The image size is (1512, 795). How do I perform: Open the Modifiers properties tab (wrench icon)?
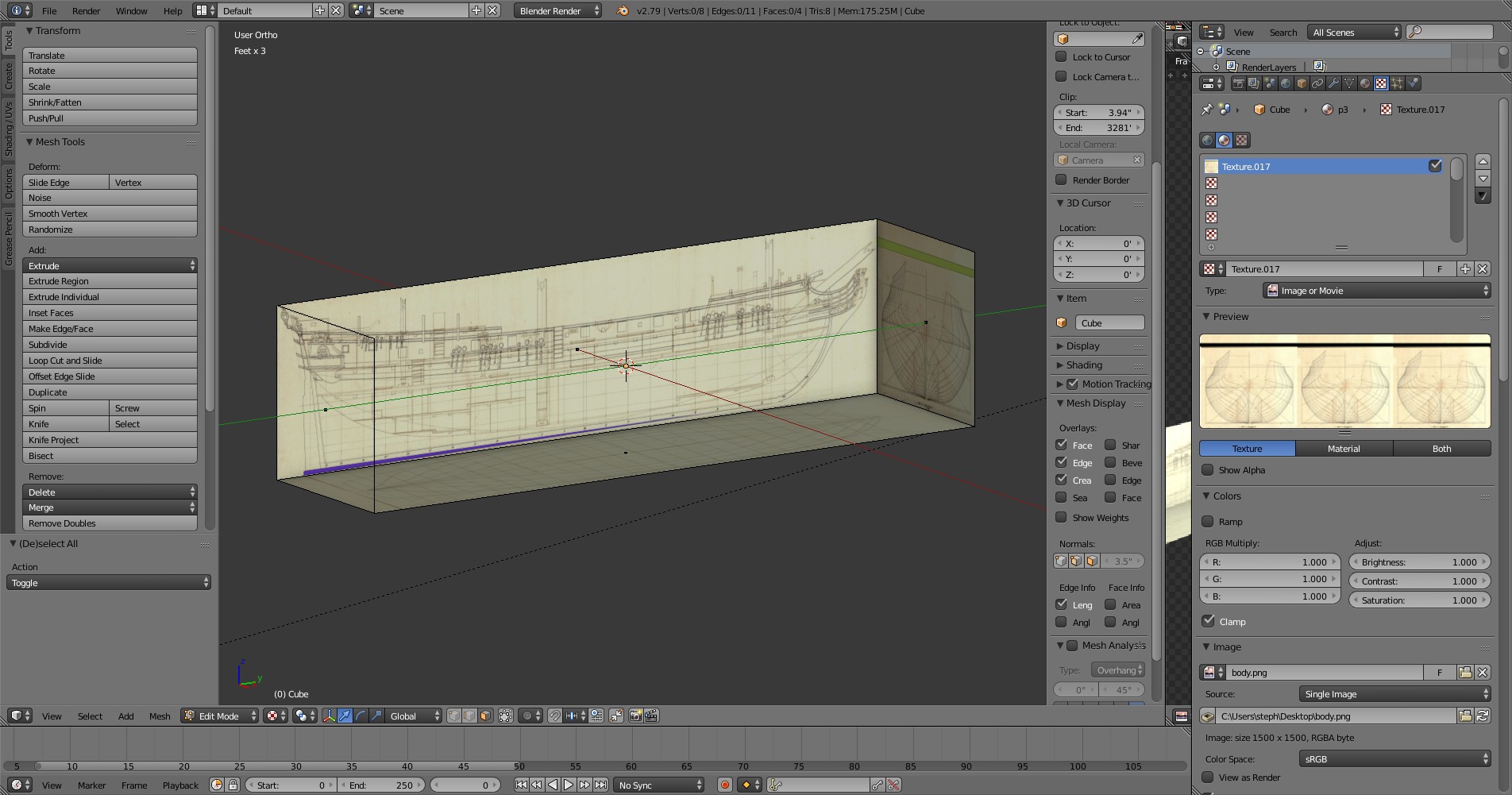coord(1333,83)
